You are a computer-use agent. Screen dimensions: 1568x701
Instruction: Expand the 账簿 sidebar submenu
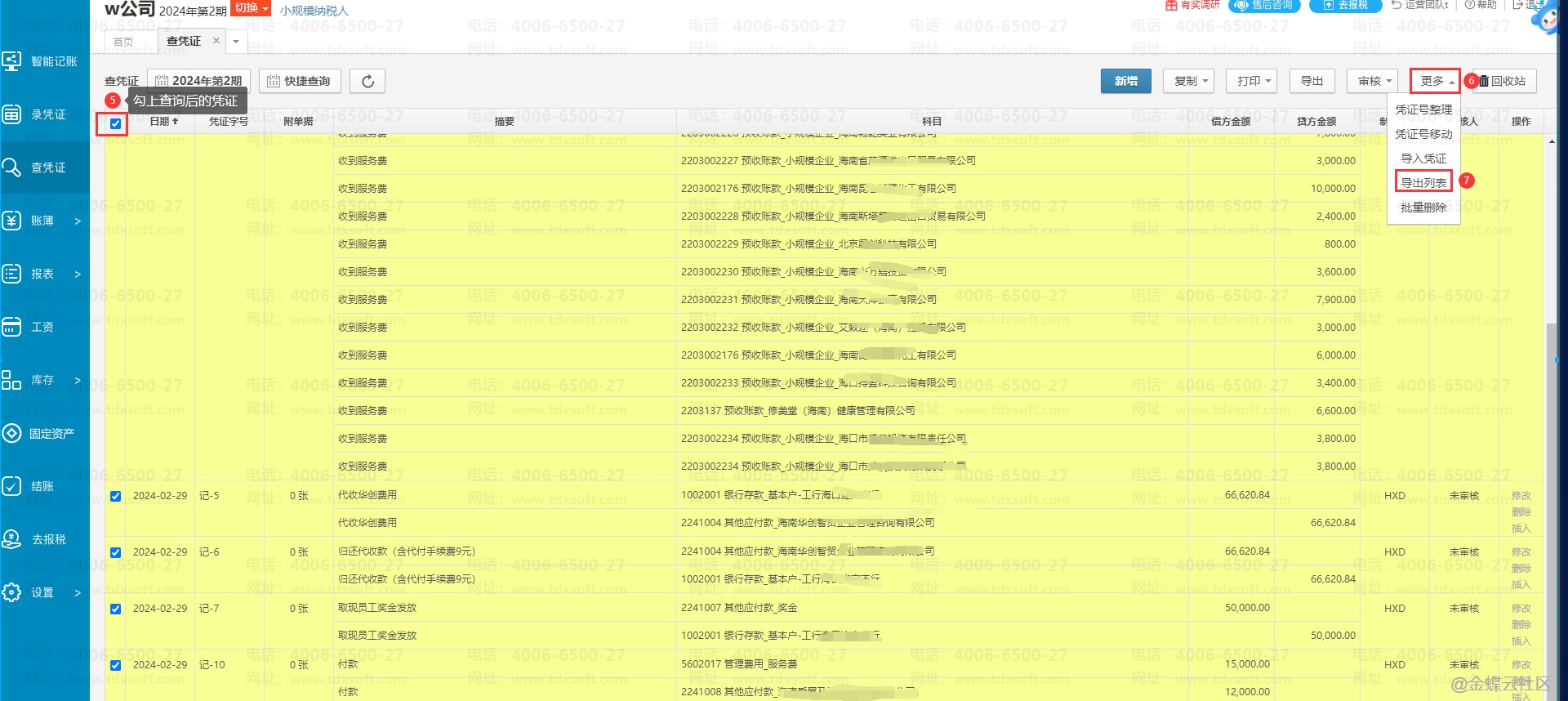(78, 221)
